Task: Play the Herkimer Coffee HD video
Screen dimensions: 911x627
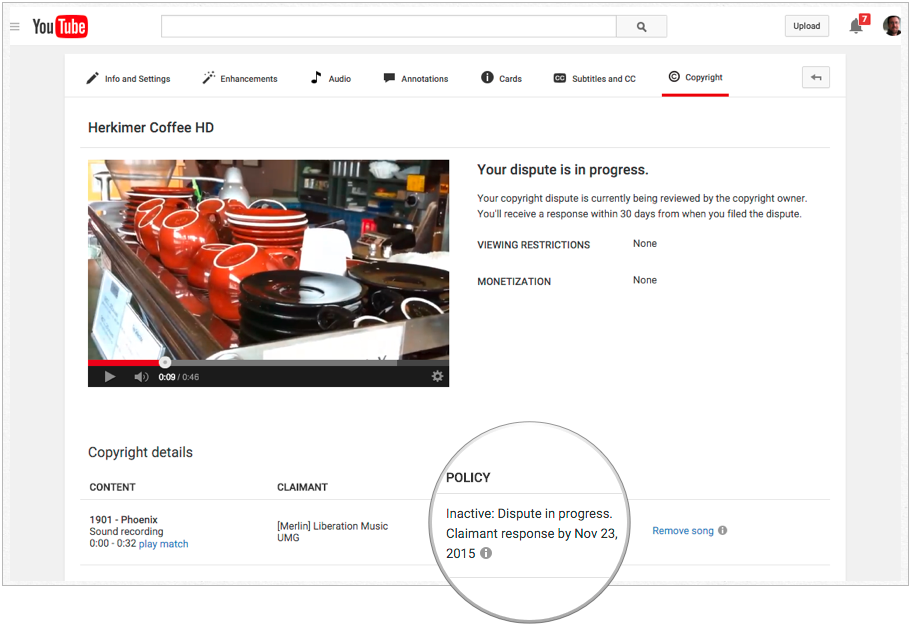Action: coord(109,377)
